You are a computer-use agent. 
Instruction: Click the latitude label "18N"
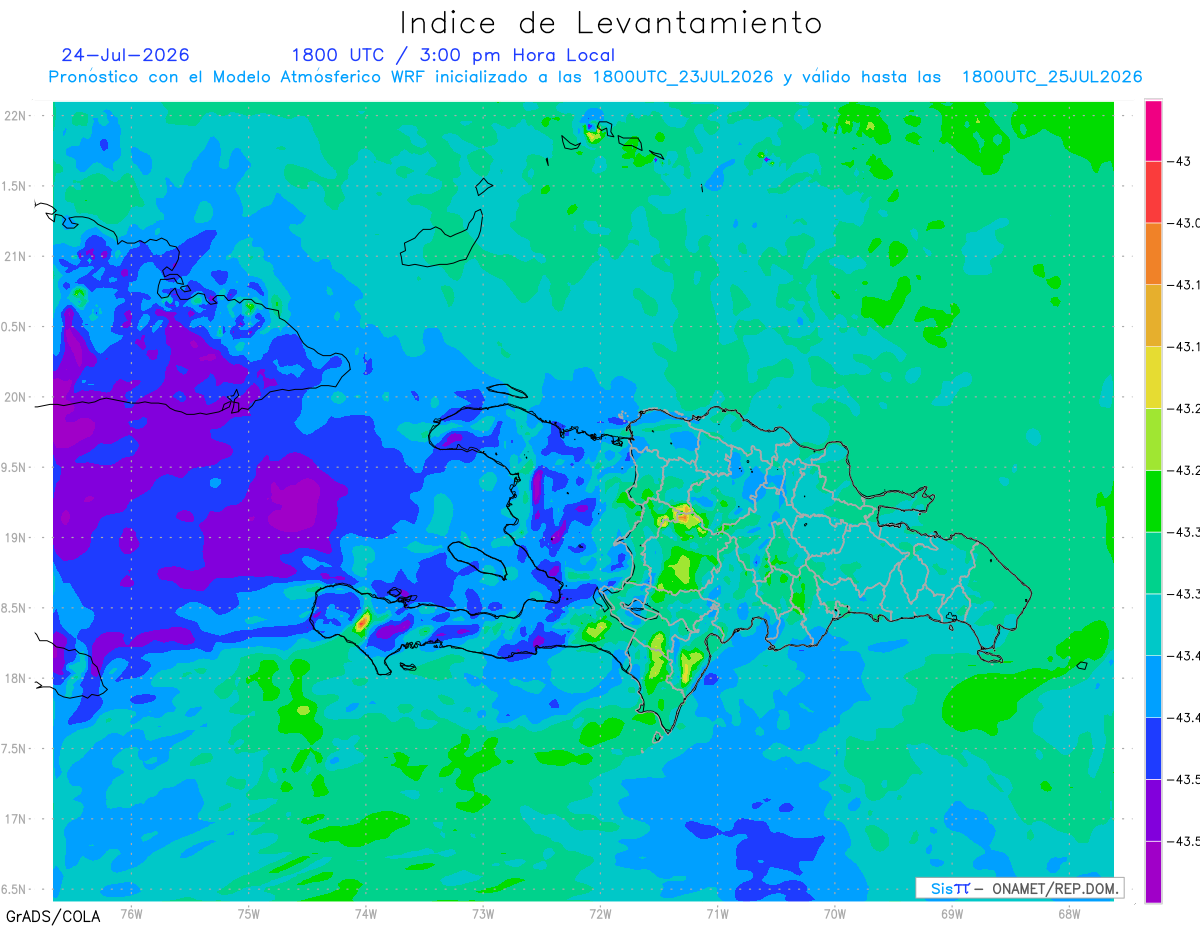coord(16,678)
